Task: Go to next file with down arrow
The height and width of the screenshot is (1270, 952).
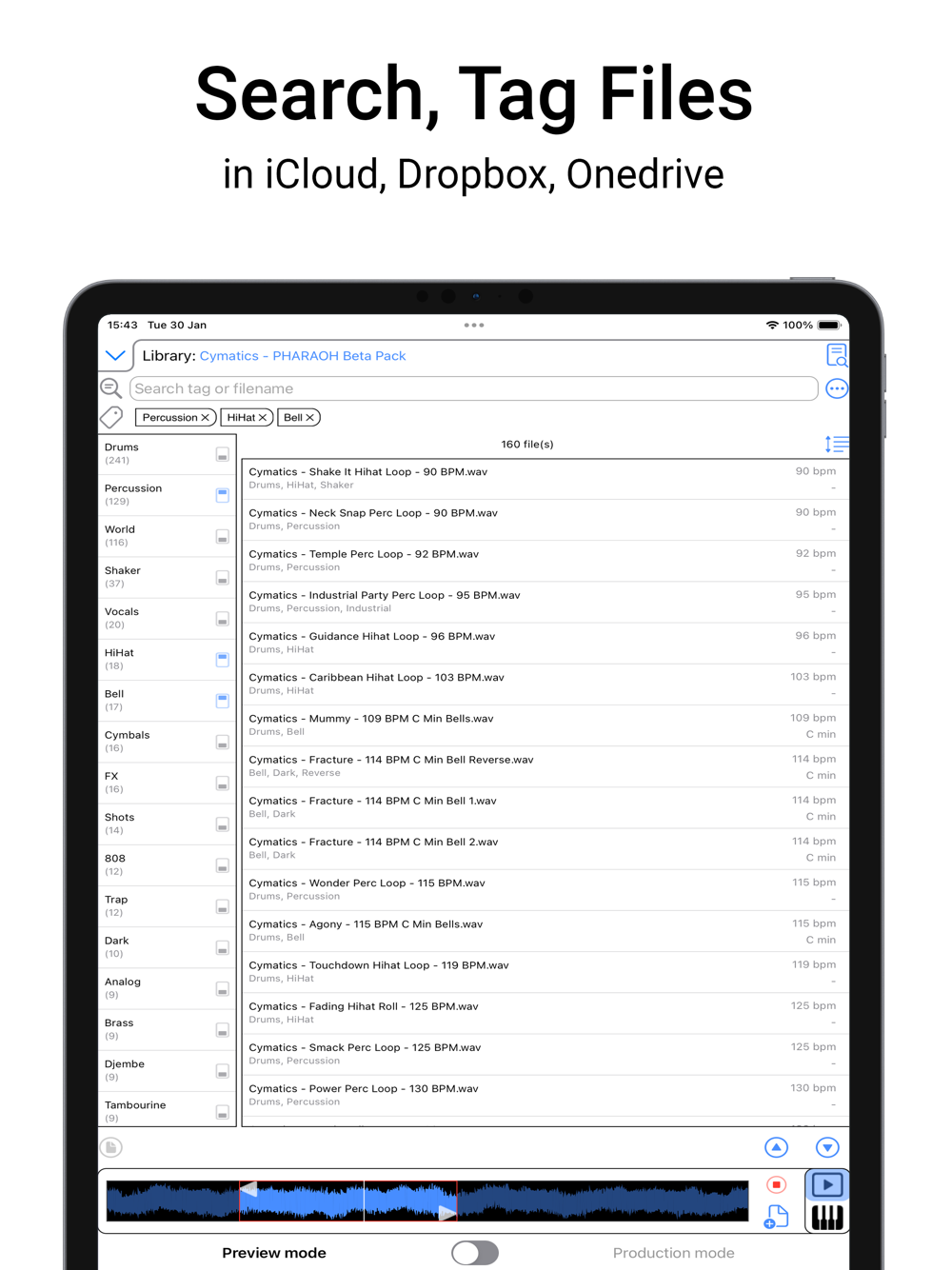Action: pyautogui.click(x=827, y=1147)
